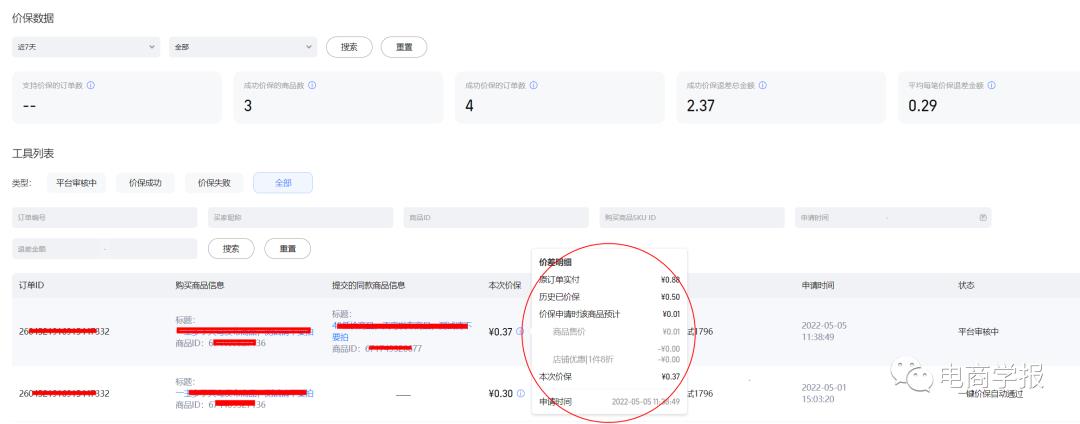
Task: Select the 2022-05-01 15:03:20 application time
Action: click(824, 394)
